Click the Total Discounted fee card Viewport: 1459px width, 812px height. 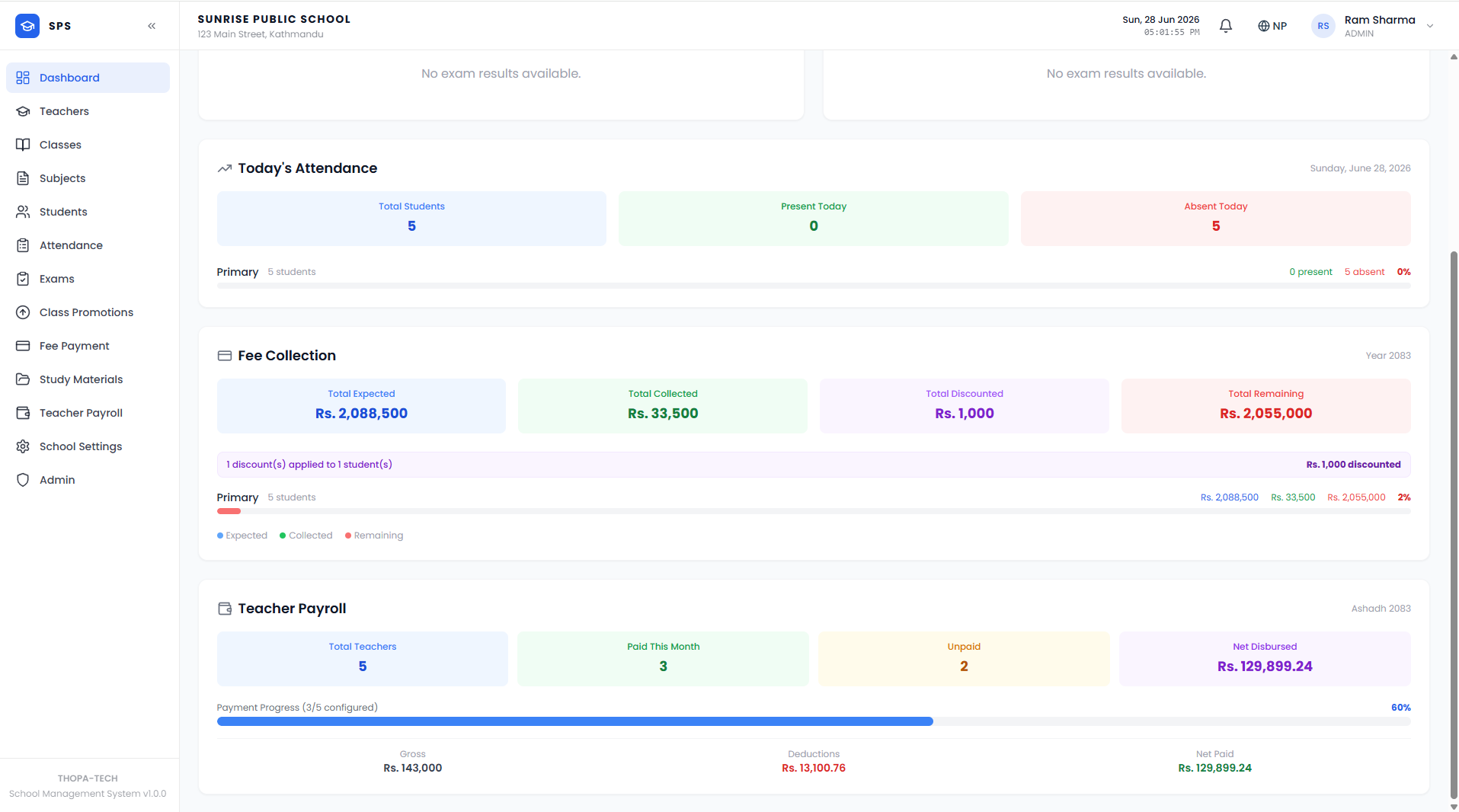tap(965, 406)
